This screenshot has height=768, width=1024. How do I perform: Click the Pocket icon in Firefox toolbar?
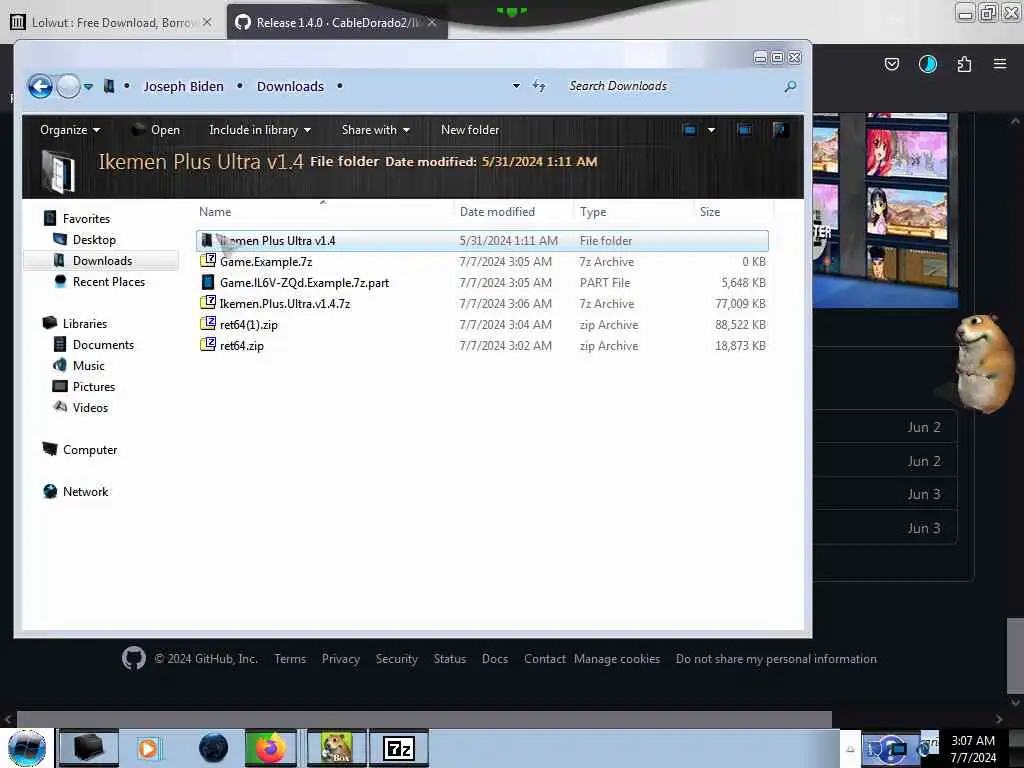click(x=892, y=64)
